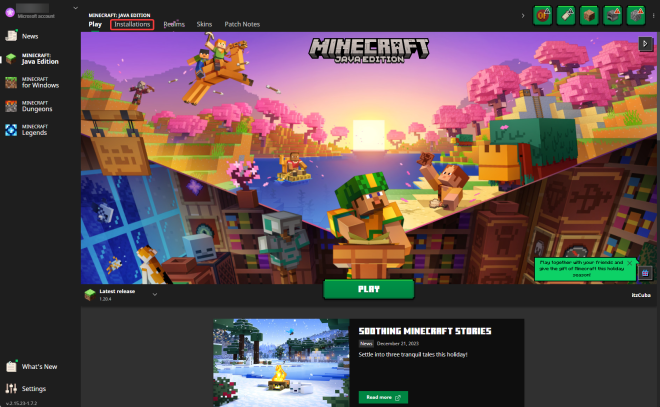This screenshot has width=660, height=407.
Task: Click the Read more button
Action: click(x=383, y=397)
